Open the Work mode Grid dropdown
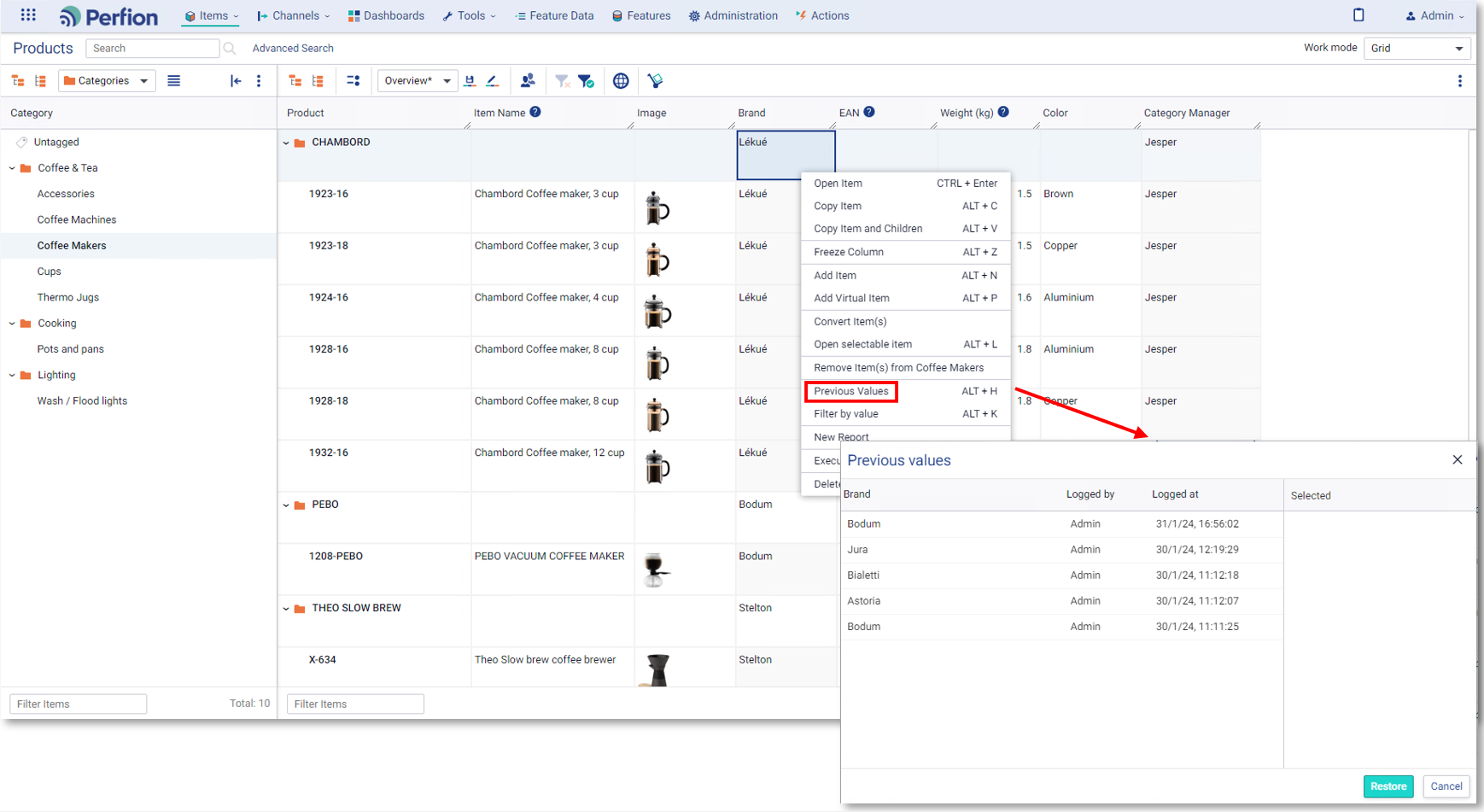Image resolution: width=1484 pixels, height=812 pixels. [x=1417, y=49]
